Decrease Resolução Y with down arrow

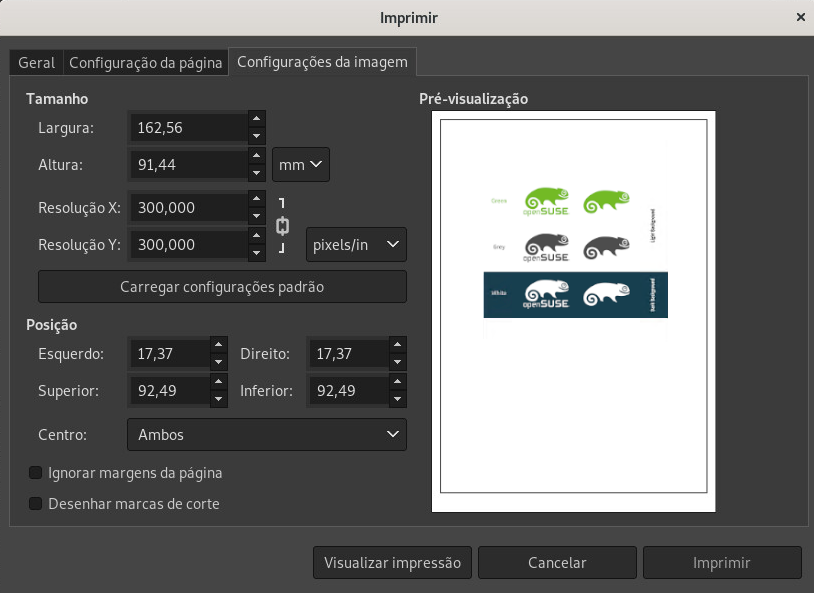pos(256,253)
